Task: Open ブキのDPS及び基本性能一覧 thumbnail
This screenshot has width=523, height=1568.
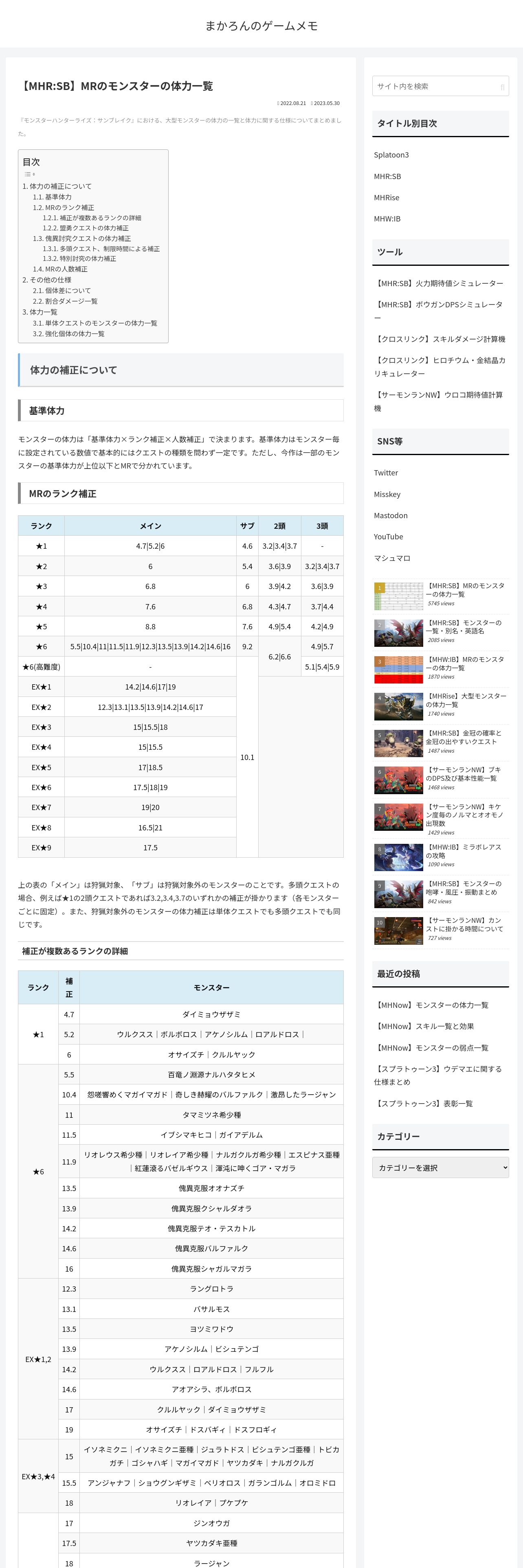Action: coord(398,780)
